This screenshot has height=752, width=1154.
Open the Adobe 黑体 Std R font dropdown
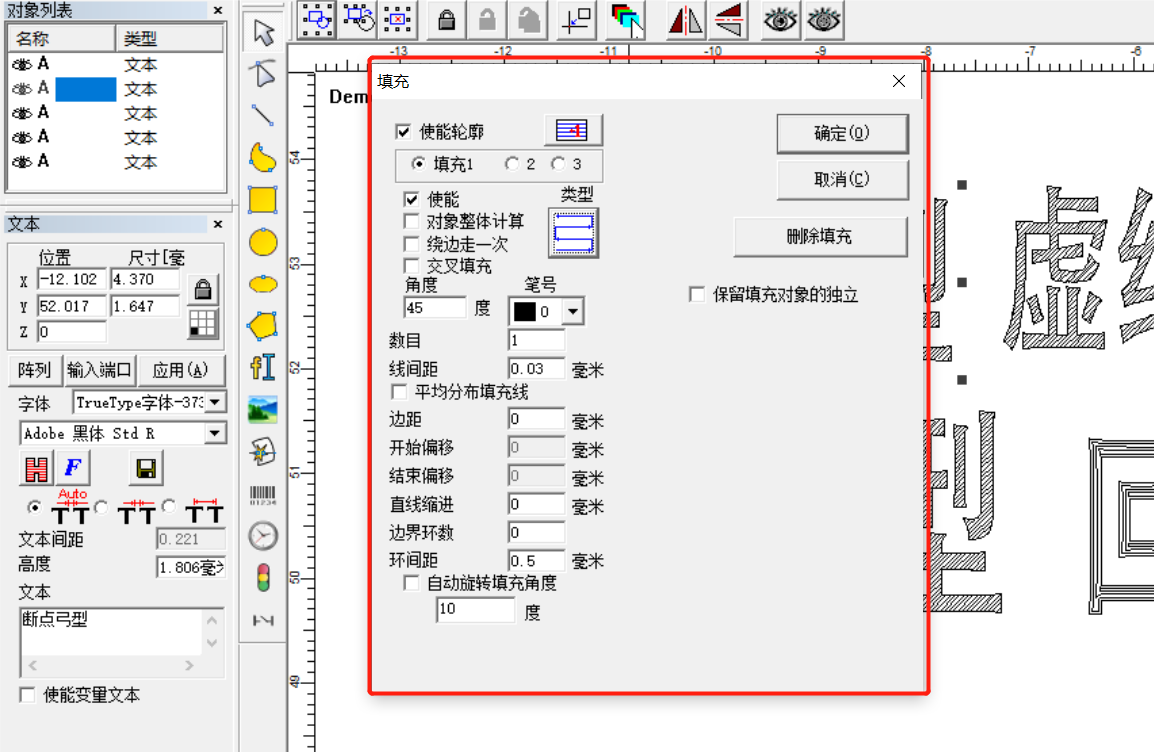coord(216,433)
